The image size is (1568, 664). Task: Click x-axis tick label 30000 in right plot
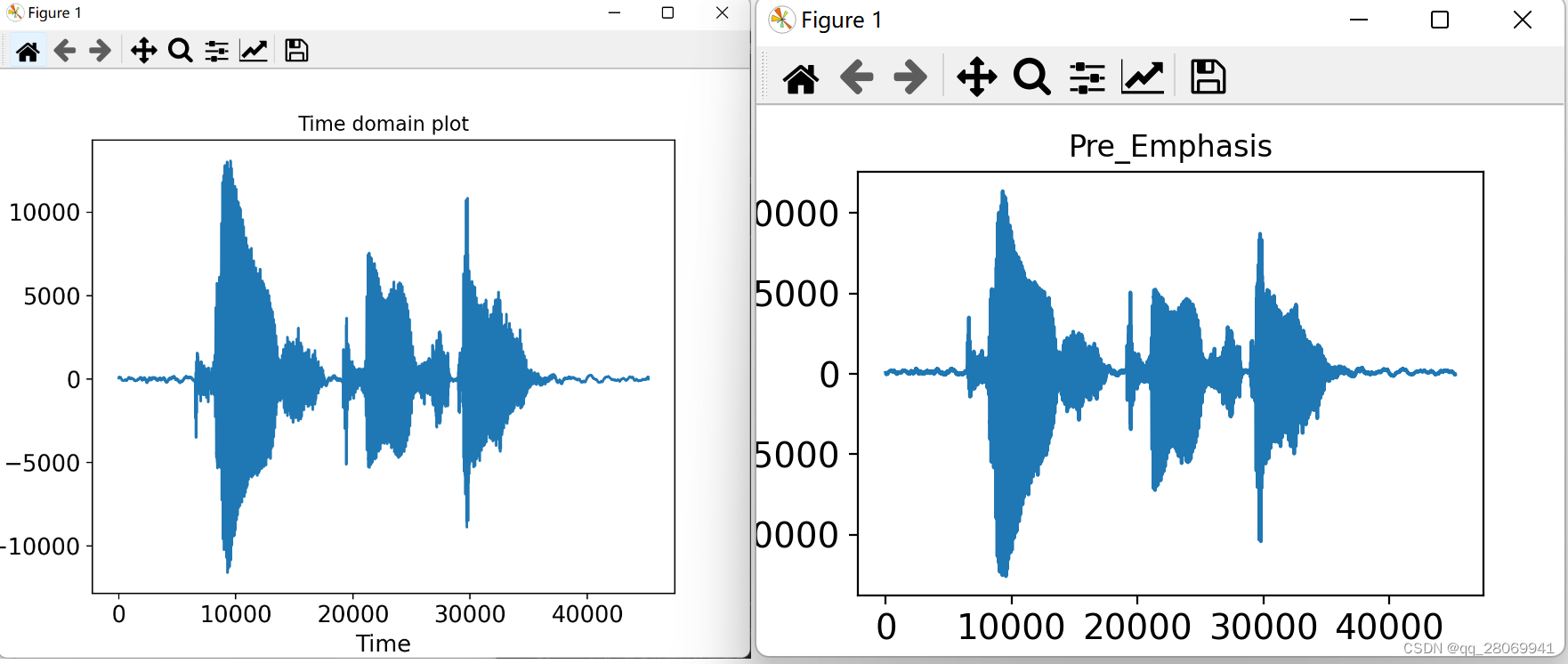pos(1263,627)
